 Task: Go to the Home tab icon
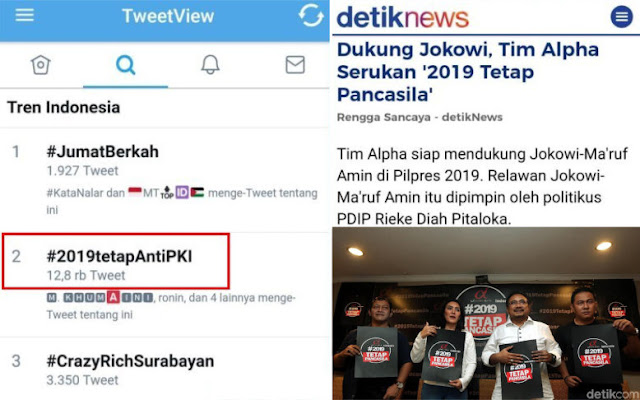pyautogui.click(x=41, y=65)
